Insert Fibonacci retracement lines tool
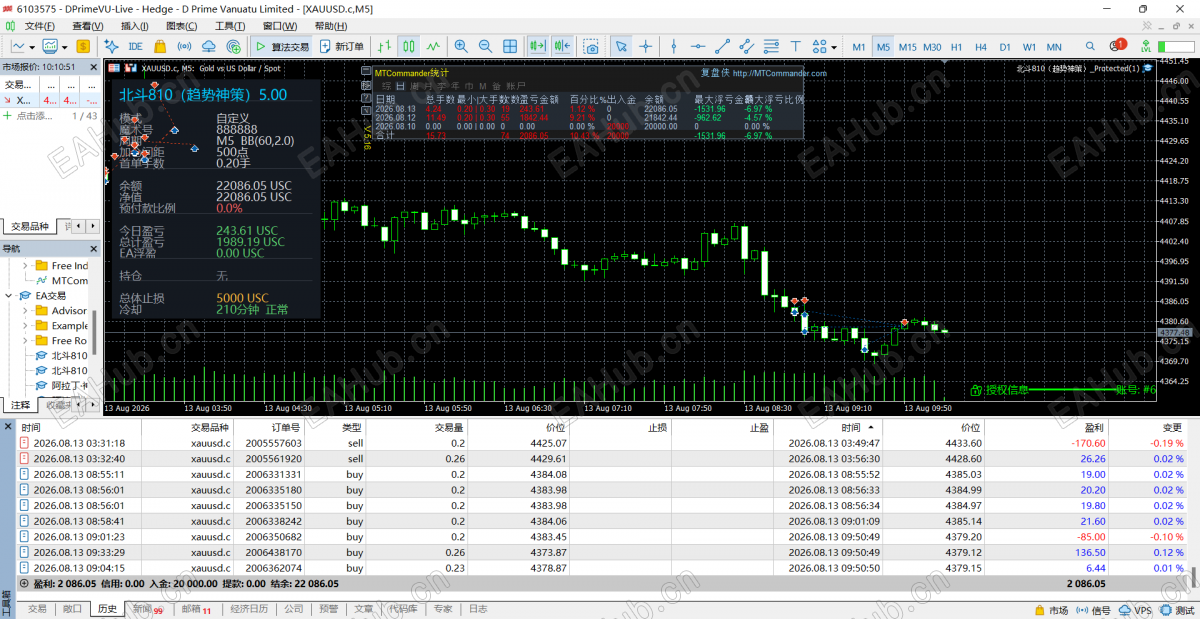The height and width of the screenshot is (619, 1200). 771,46
